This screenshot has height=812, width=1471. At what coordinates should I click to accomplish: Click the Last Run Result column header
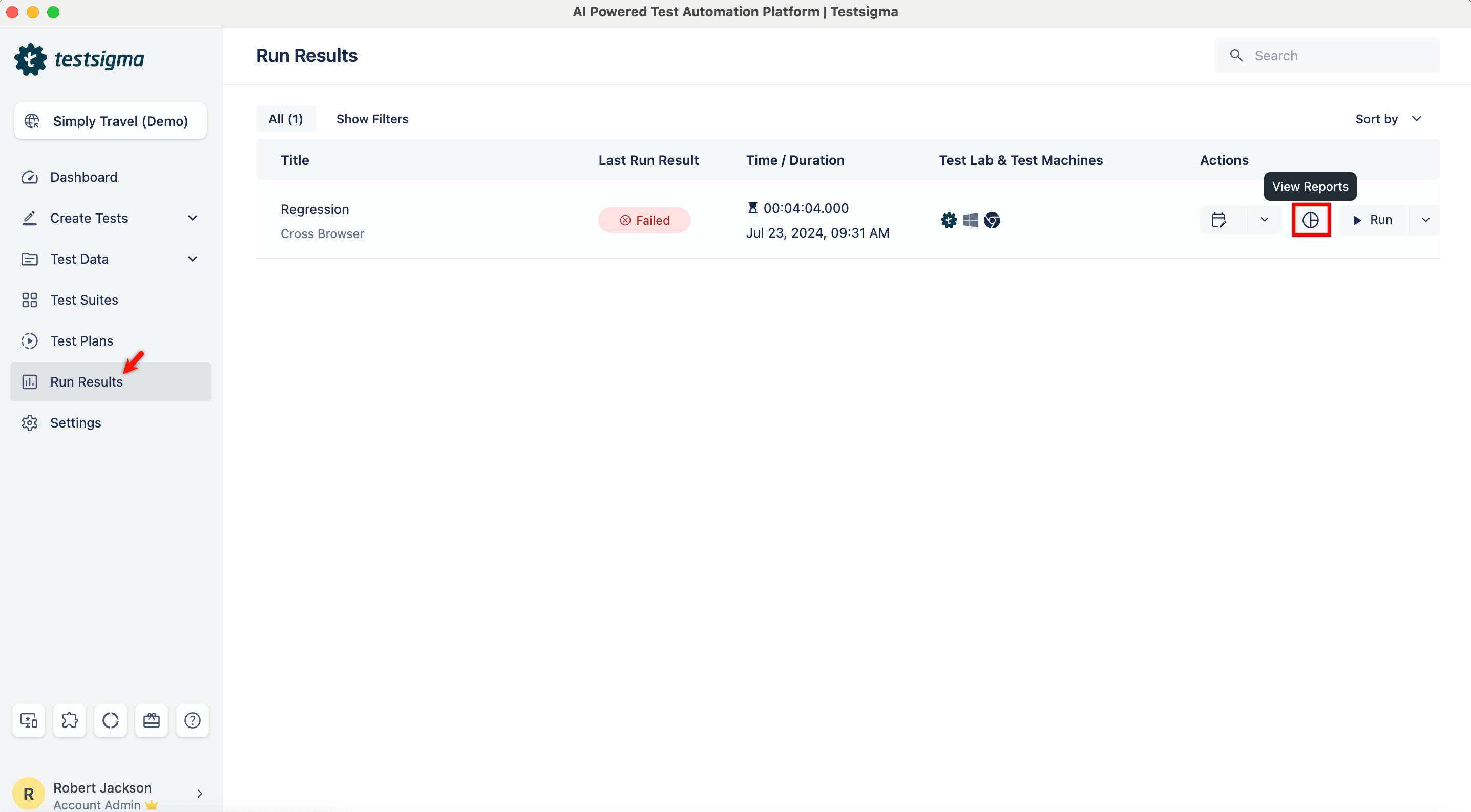pyautogui.click(x=648, y=160)
